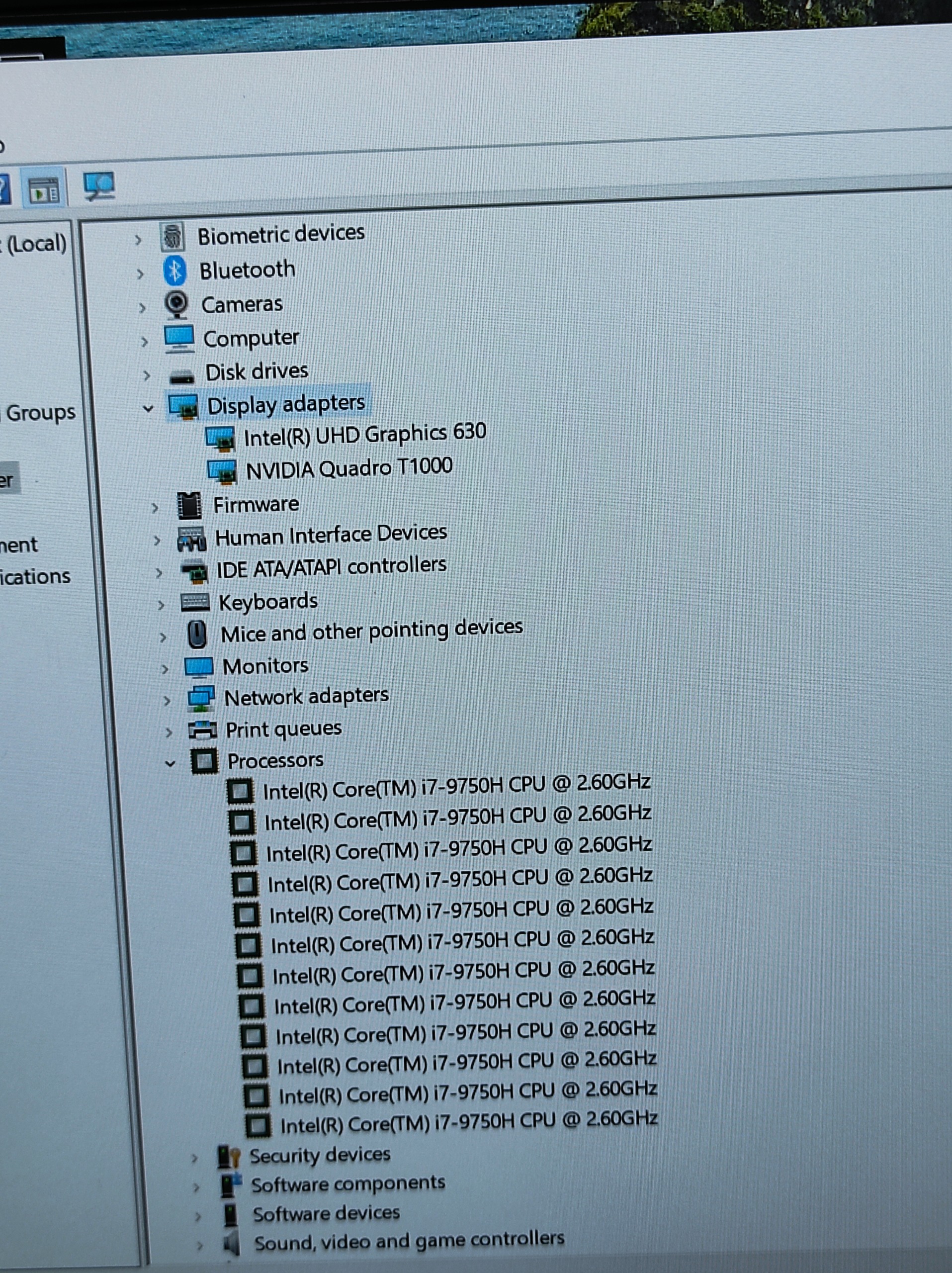Image resolution: width=952 pixels, height=1273 pixels.
Task: Expand the Disk drives category
Action: click(146, 375)
